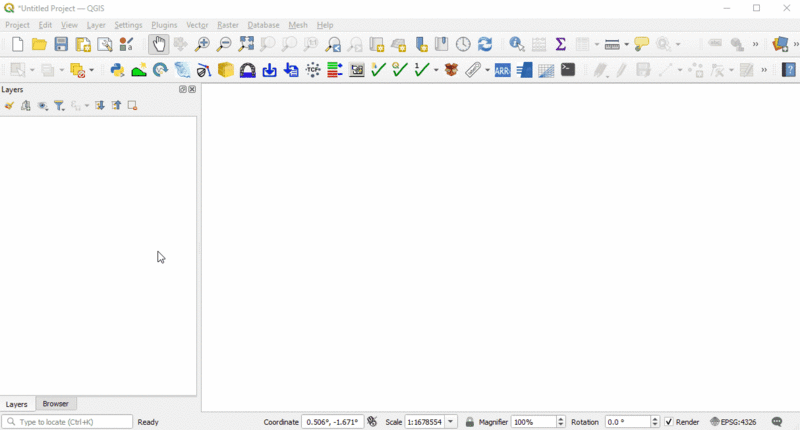Viewport: 800px width, 430px height.
Task: Toggle extents display next to coordinate field
Action: [x=372, y=422]
